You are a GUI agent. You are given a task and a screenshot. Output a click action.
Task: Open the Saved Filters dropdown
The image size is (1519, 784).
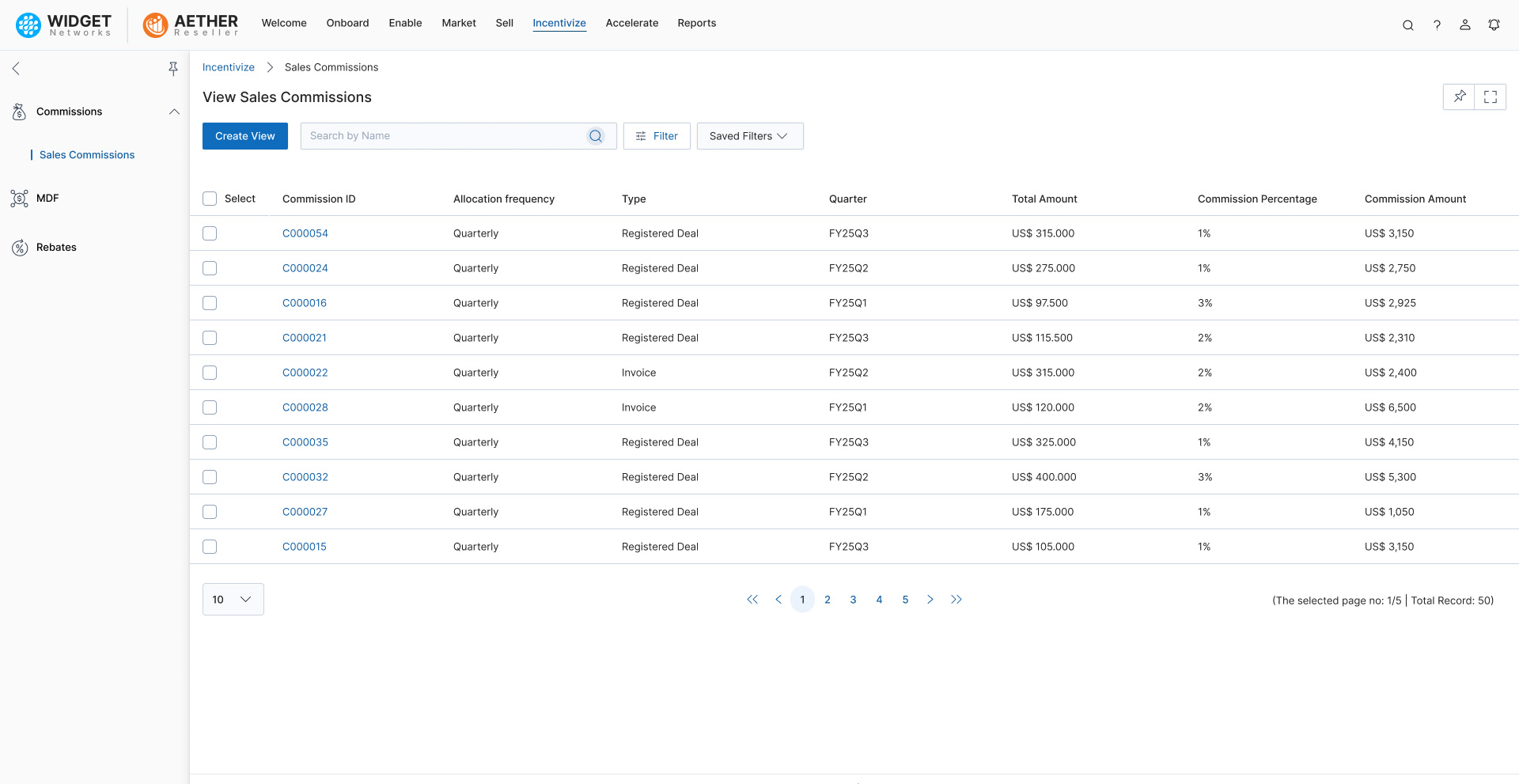click(749, 136)
